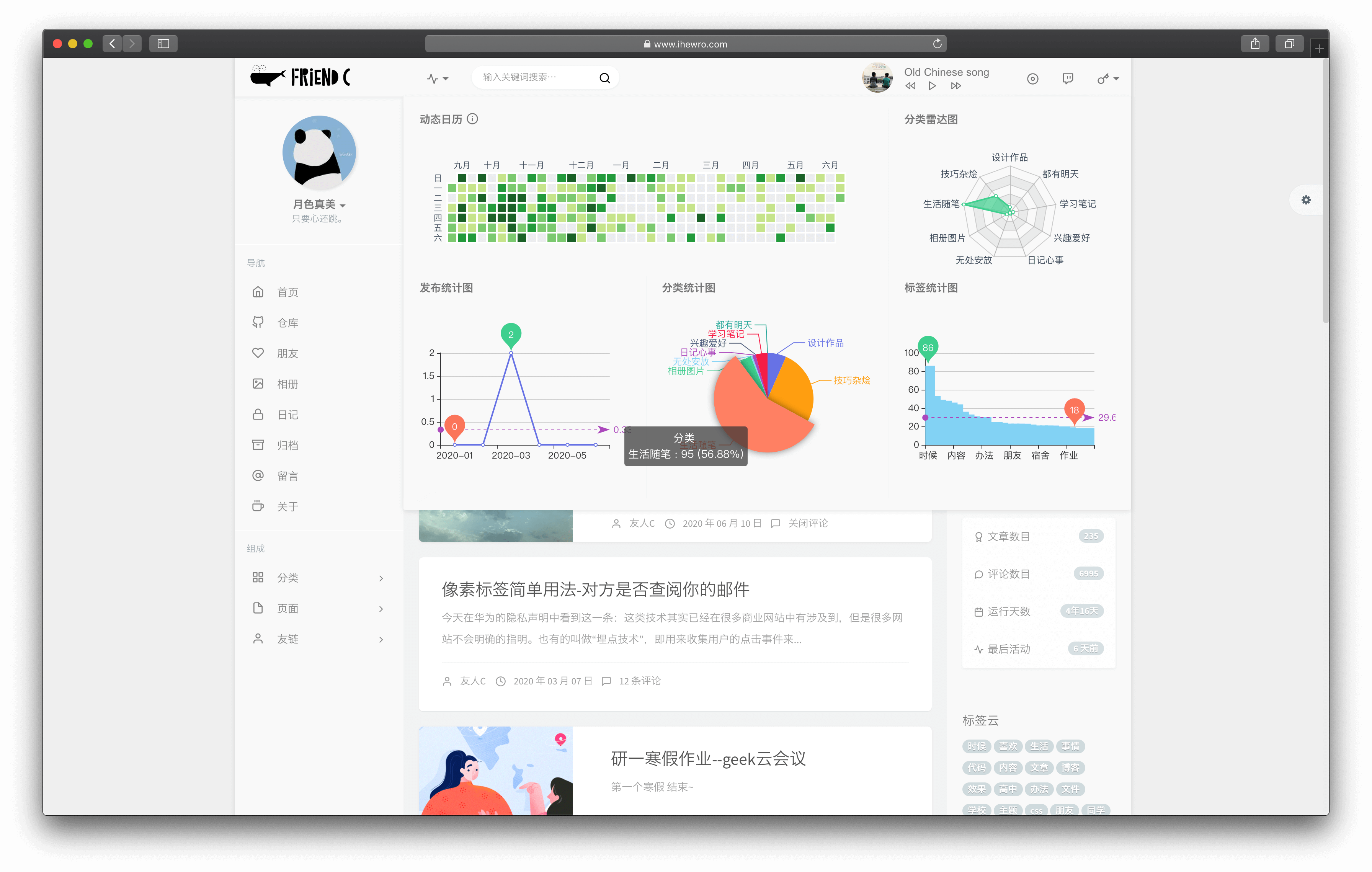Click the 运行天数 4年16天 badge
The image size is (1372, 872).
[1081, 611]
